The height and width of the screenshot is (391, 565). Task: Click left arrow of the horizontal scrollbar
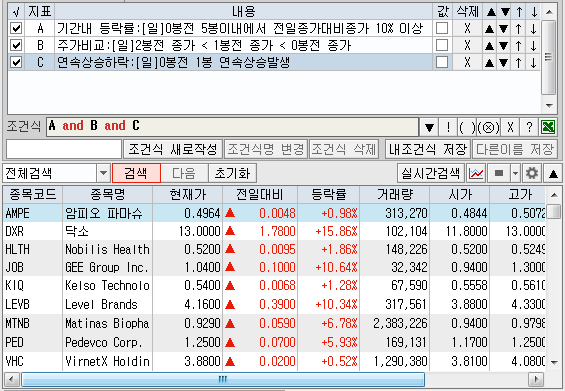(12, 379)
